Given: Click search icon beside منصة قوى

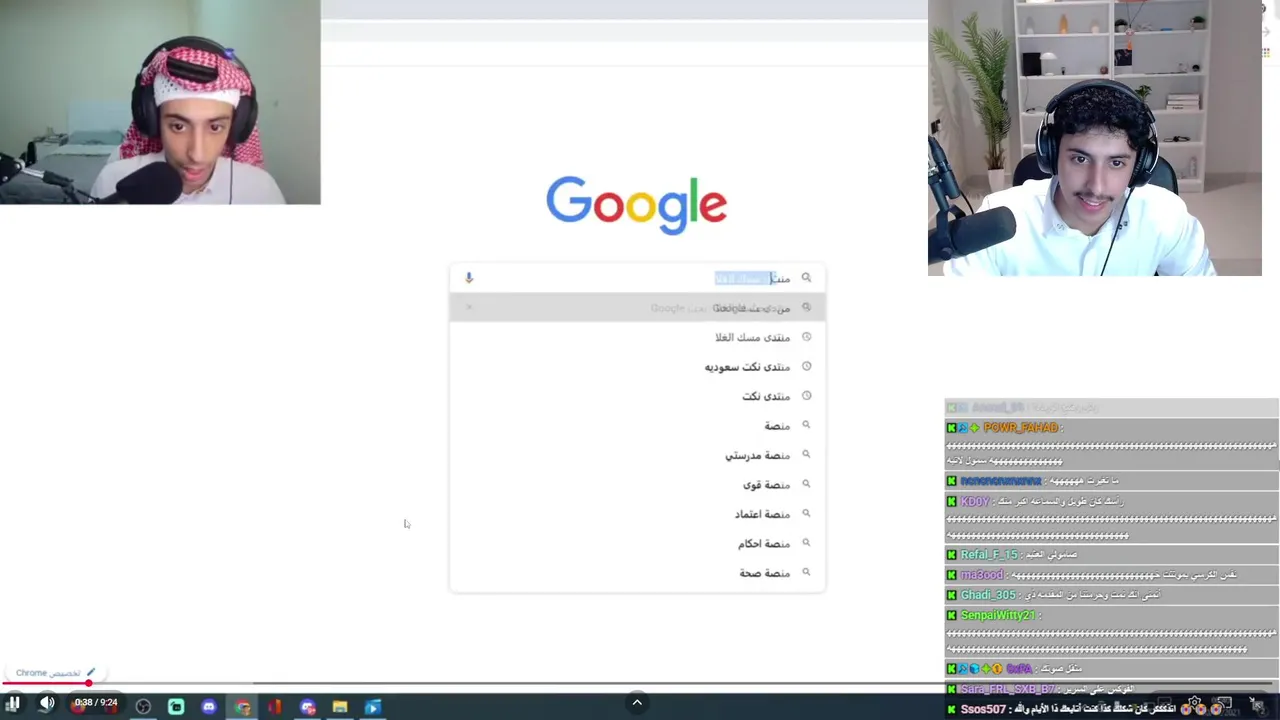Looking at the screenshot, I should click(x=806, y=484).
